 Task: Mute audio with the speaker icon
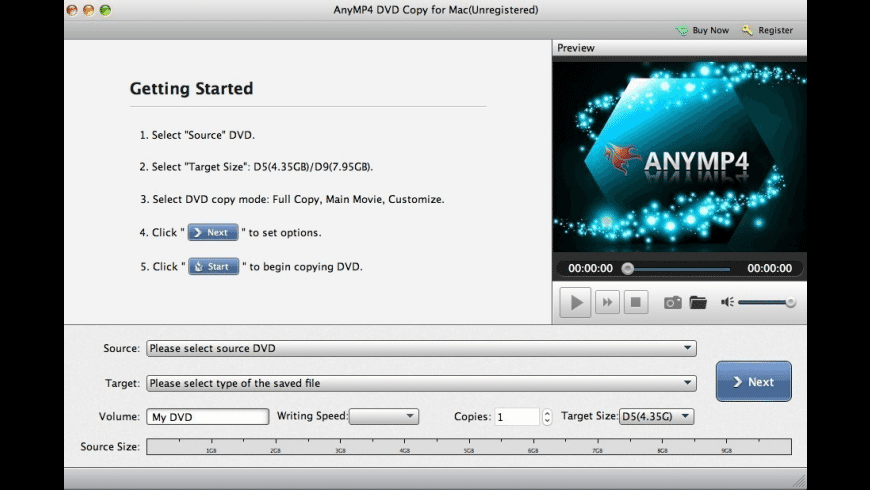point(727,302)
